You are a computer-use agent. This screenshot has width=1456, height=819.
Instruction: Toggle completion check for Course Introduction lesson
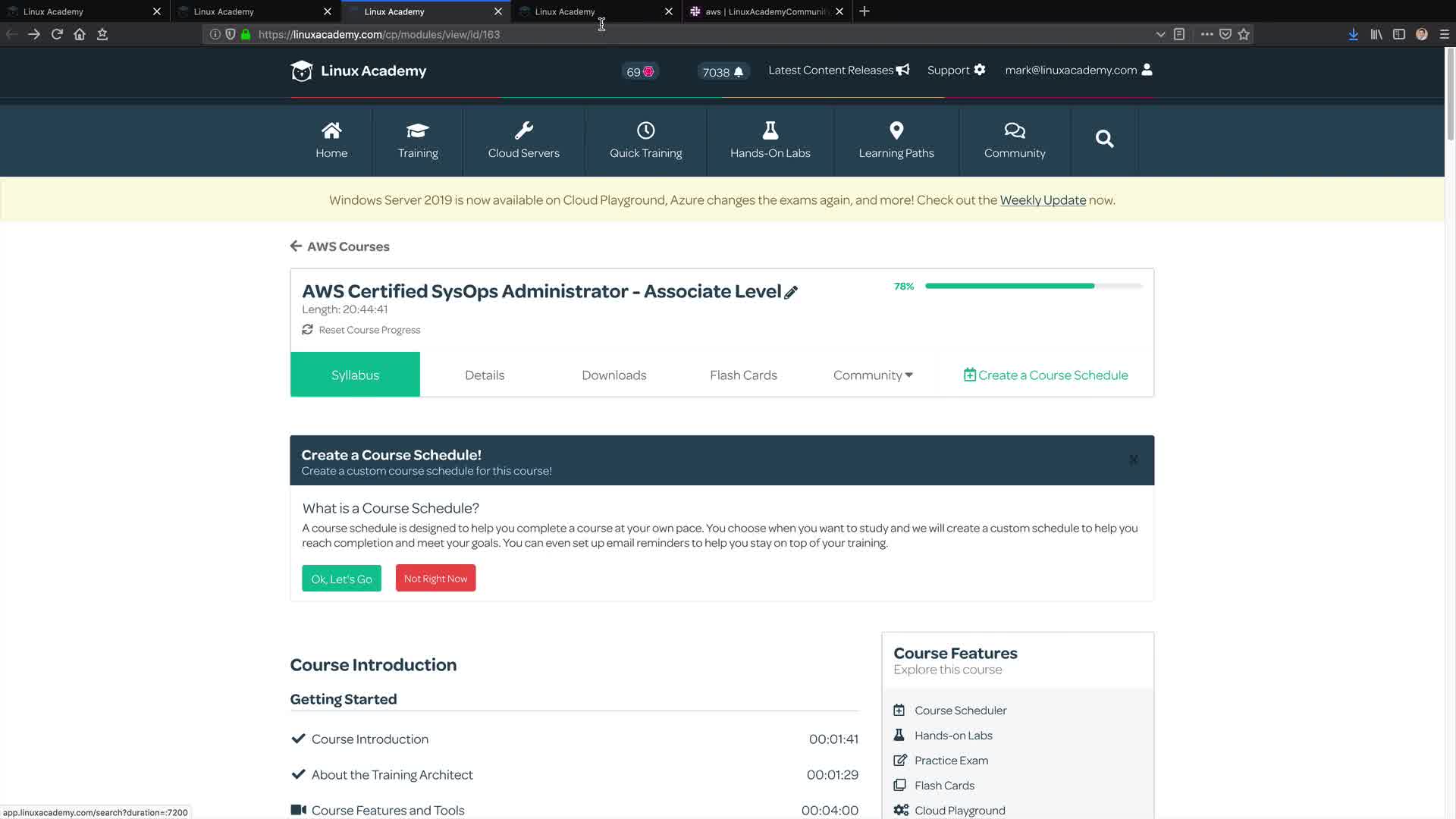298,739
